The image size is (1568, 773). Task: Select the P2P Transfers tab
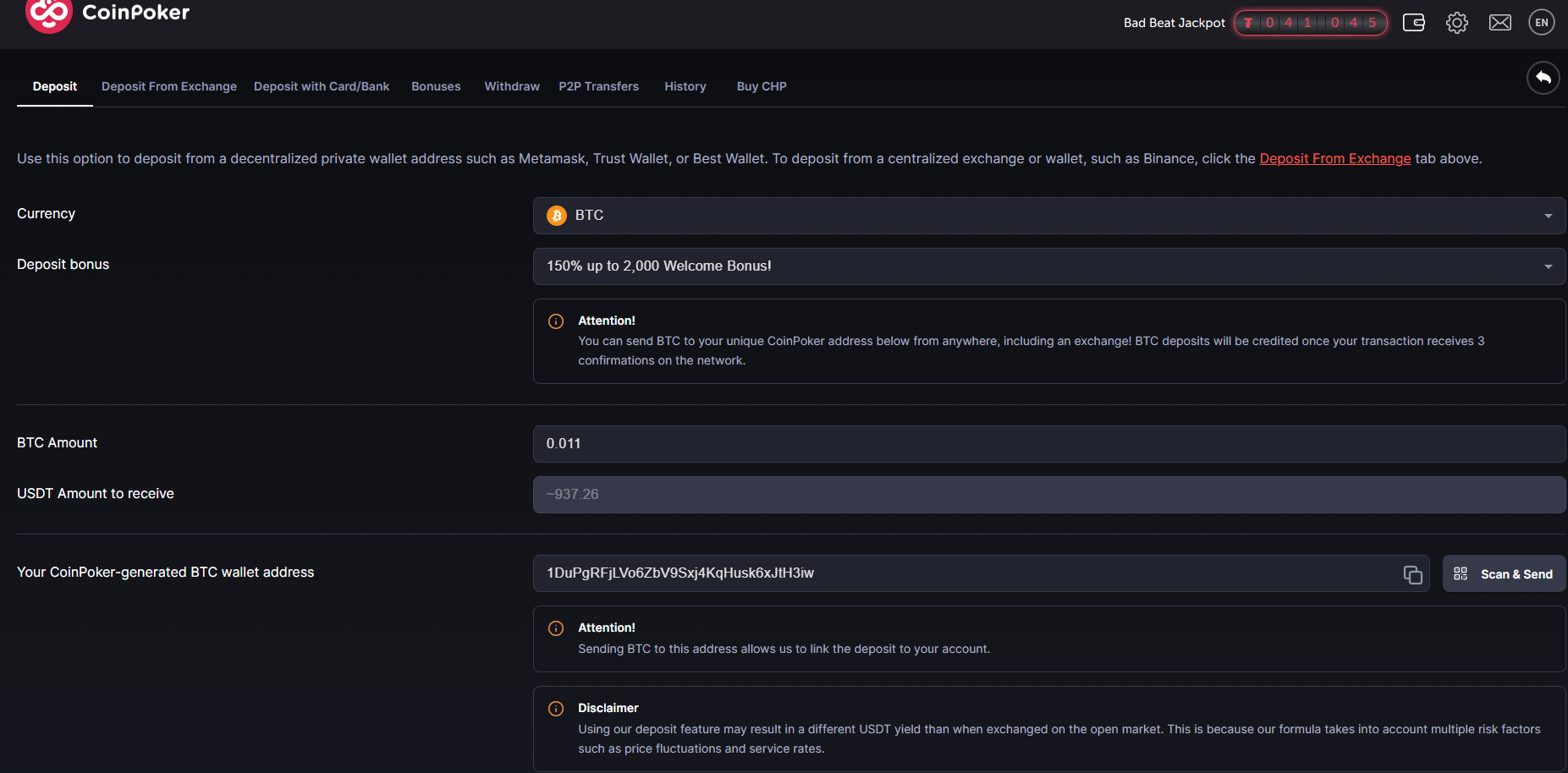pyautogui.click(x=598, y=86)
